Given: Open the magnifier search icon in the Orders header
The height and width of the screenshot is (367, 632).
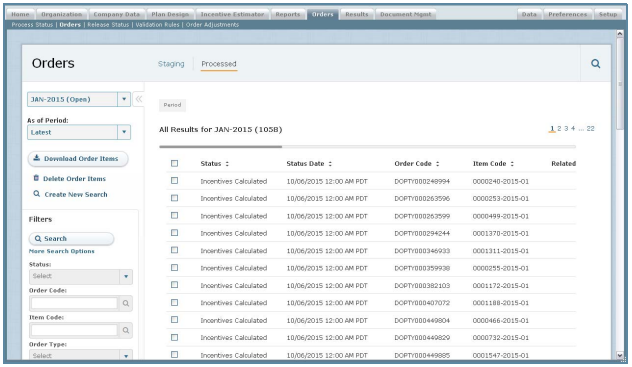Looking at the screenshot, I should [x=595, y=64].
